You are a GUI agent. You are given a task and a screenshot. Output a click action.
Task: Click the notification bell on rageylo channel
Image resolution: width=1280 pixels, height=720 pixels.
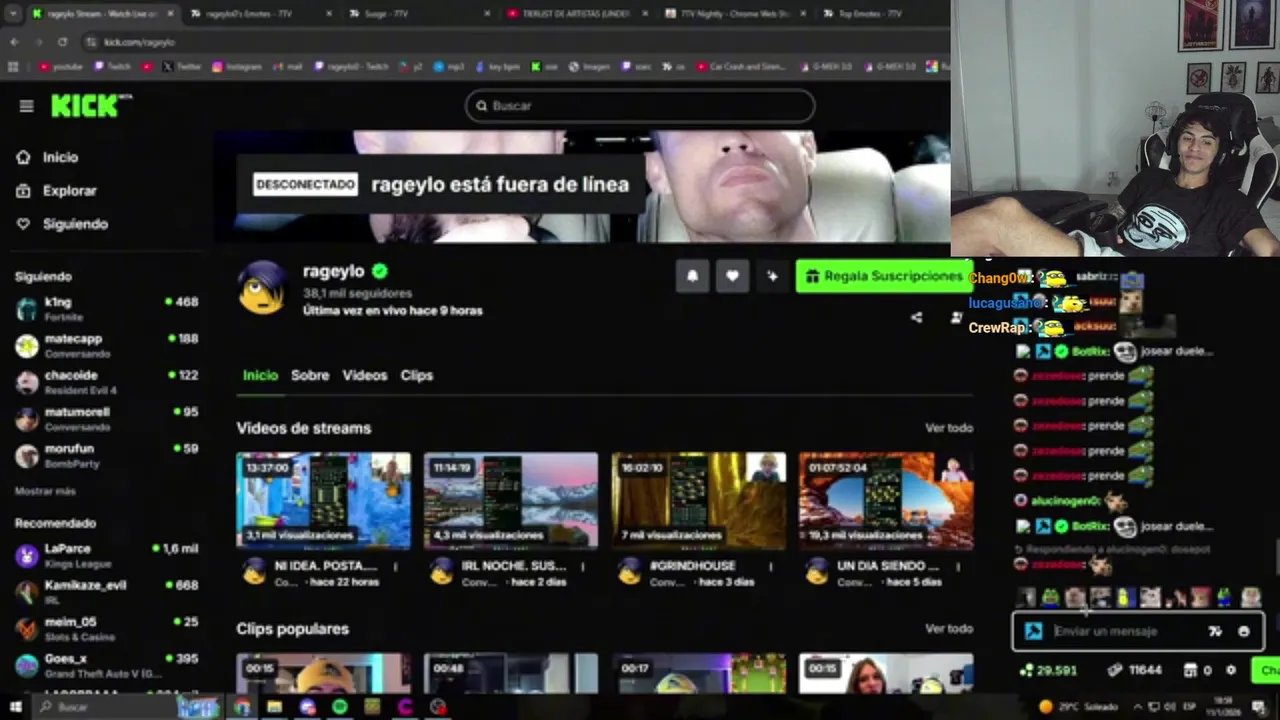click(692, 277)
